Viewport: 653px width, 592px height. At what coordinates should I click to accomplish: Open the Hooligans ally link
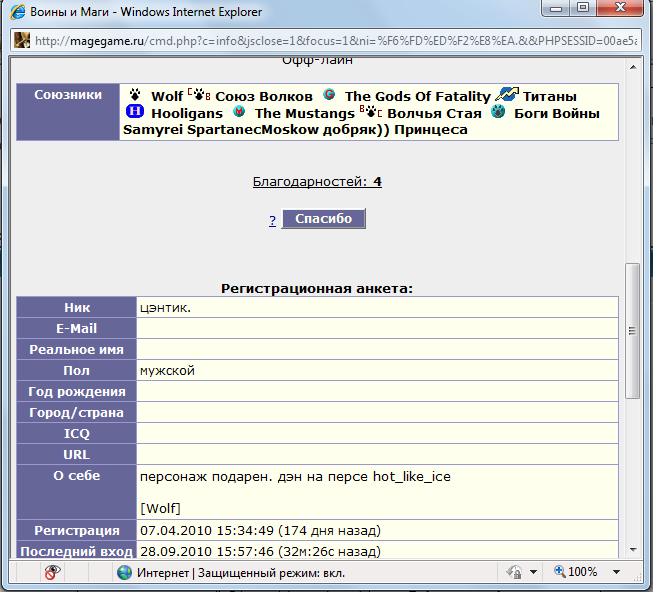coord(187,113)
